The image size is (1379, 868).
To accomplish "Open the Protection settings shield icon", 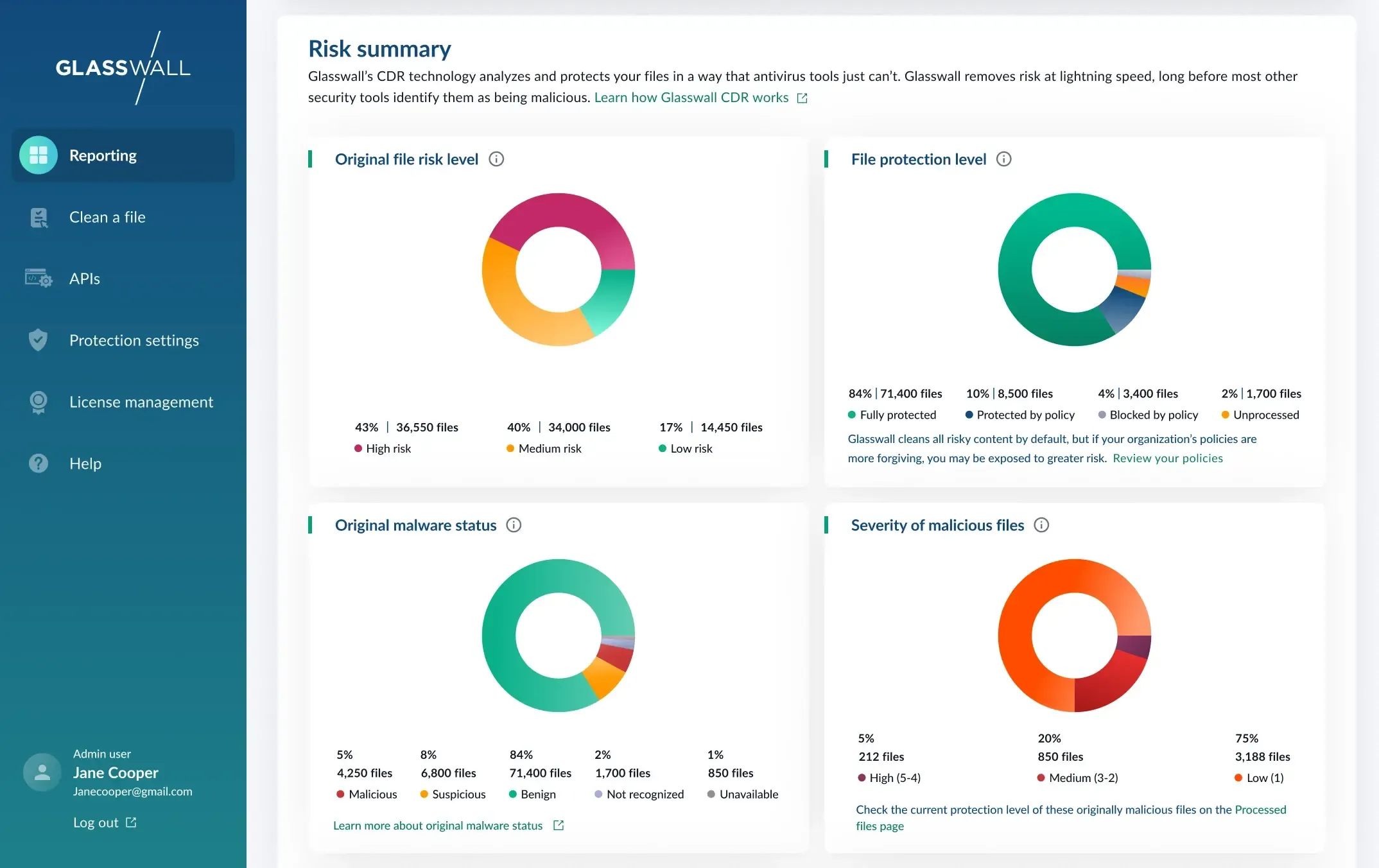I will tap(39, 340).
